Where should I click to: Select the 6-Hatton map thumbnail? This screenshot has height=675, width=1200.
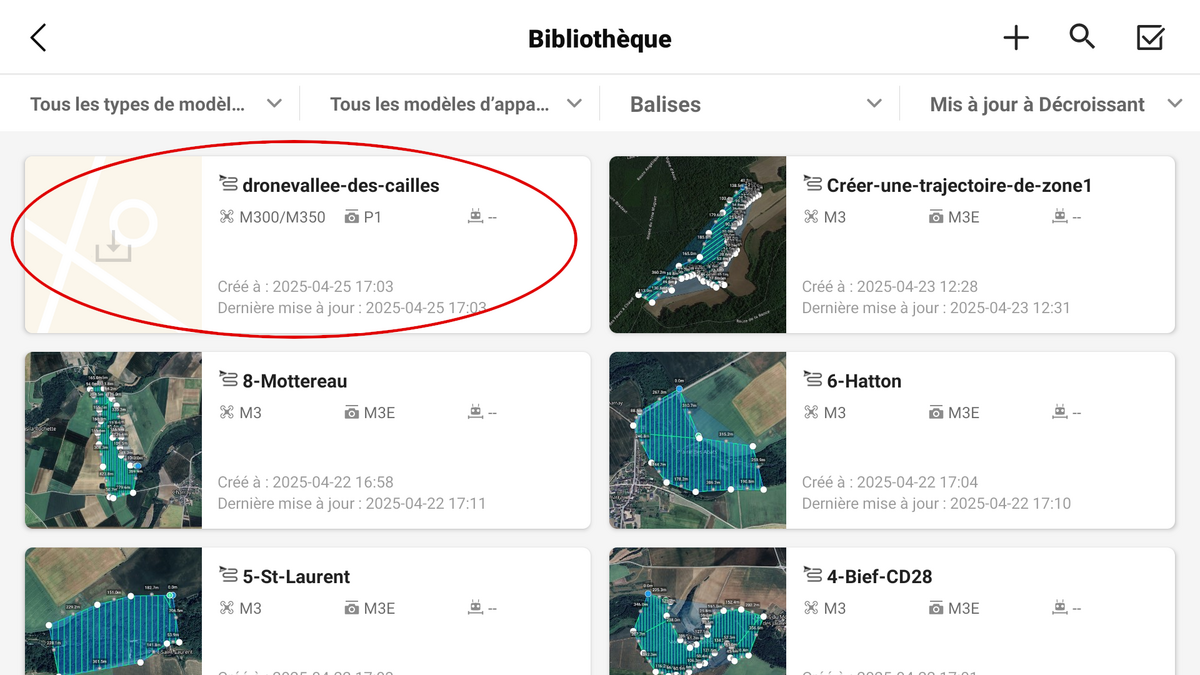[x=697, y=440]
